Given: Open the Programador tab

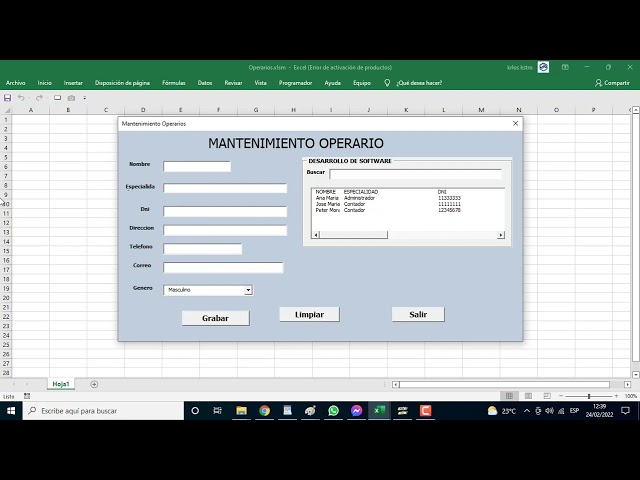Looking at the screenshot, I should tap(296, 83).
